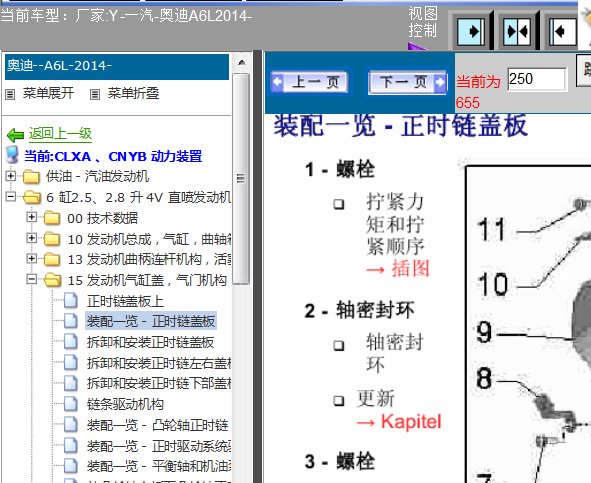Click the 15 发动机气缸盖 open folder icon
Image resolution: width=591 pixels, height=483 pixels.
click(x=52, y=280)
